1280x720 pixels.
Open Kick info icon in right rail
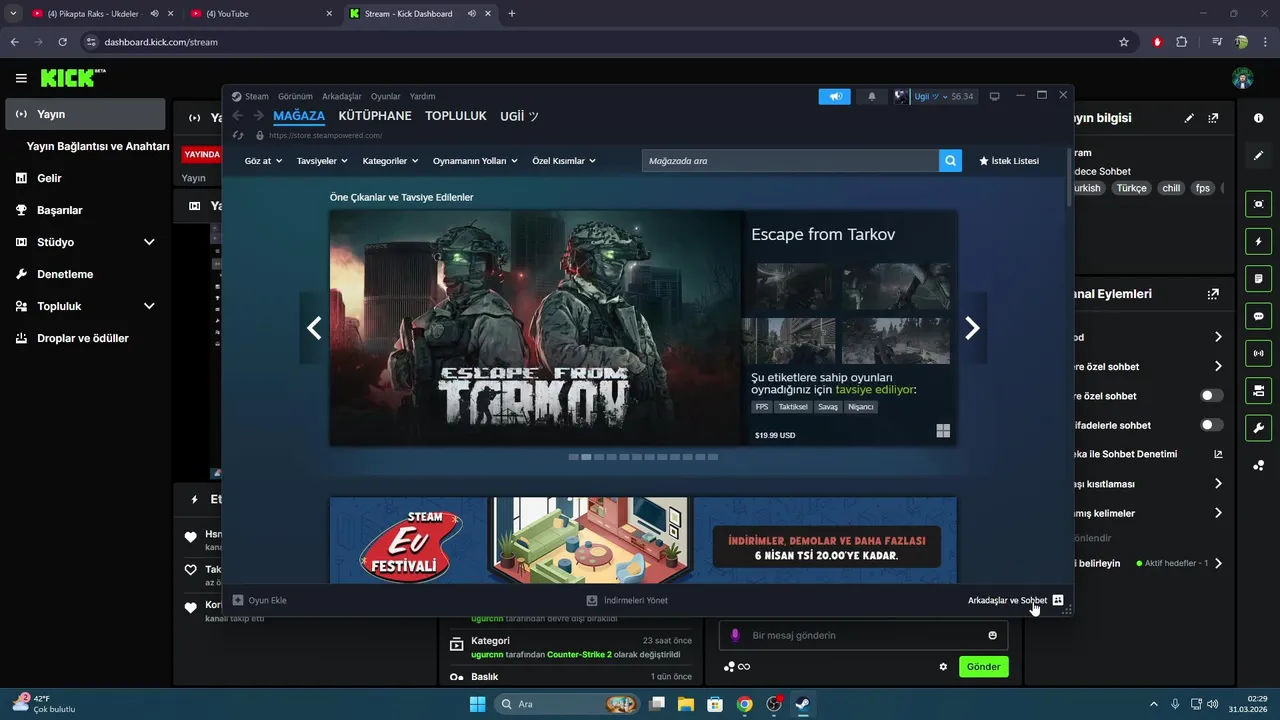point(1258,118)
